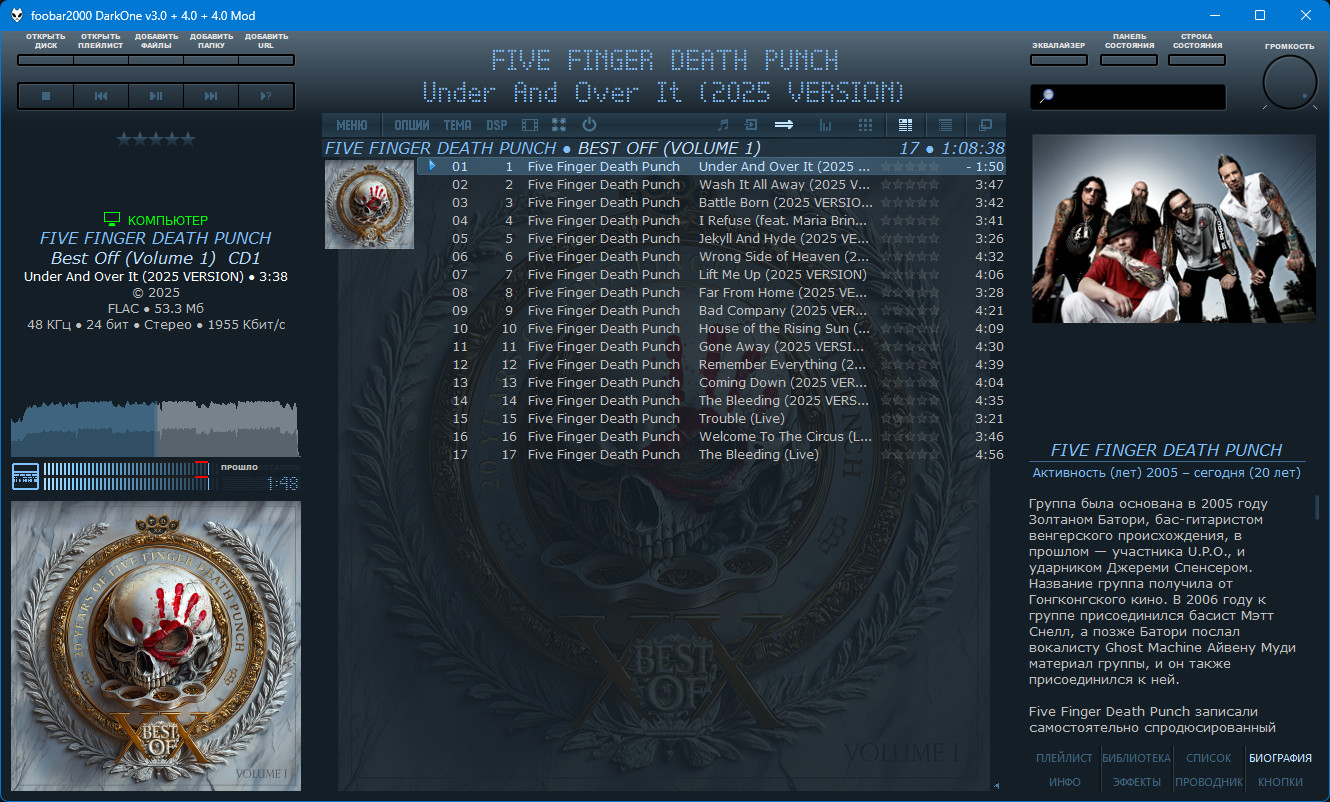This screenshot has height=802, width=1330.
Task: Skip to the next track
Action: click(x=211, y=96)
